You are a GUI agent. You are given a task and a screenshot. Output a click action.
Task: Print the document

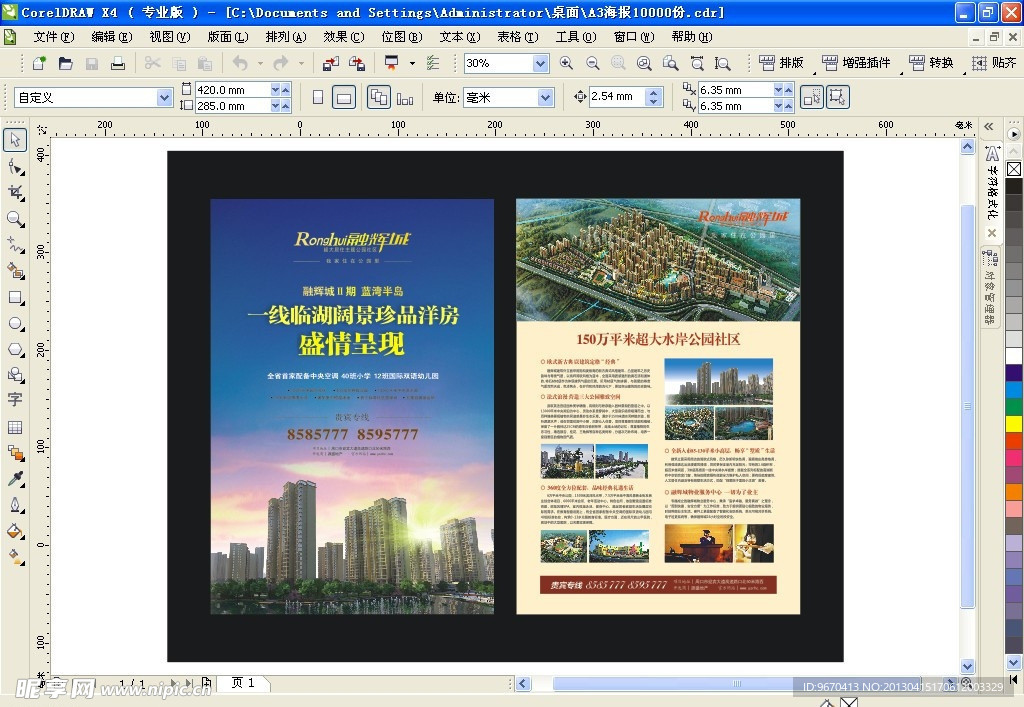click(x=118, y=63)
